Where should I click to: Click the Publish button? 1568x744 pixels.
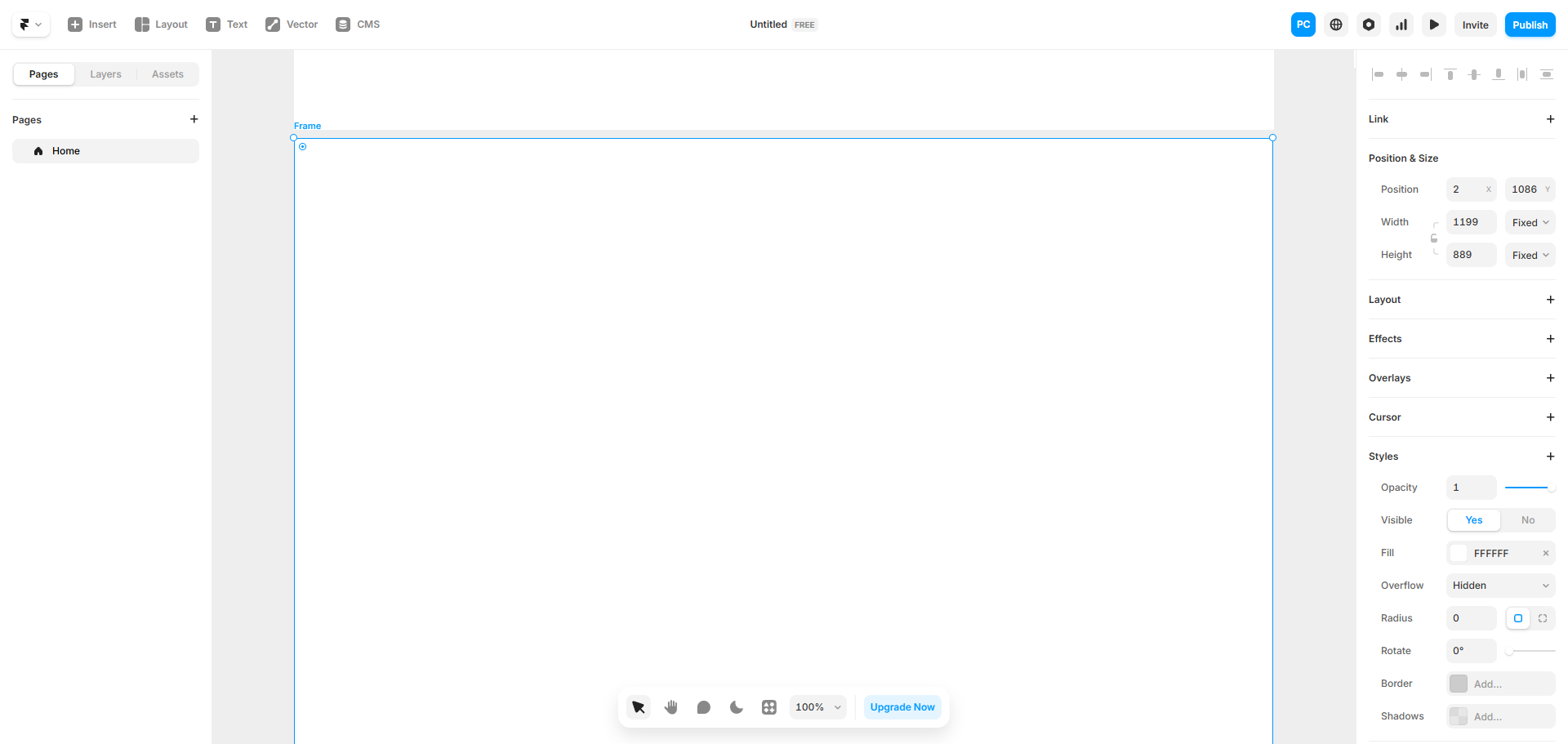tap(1530, 25)
